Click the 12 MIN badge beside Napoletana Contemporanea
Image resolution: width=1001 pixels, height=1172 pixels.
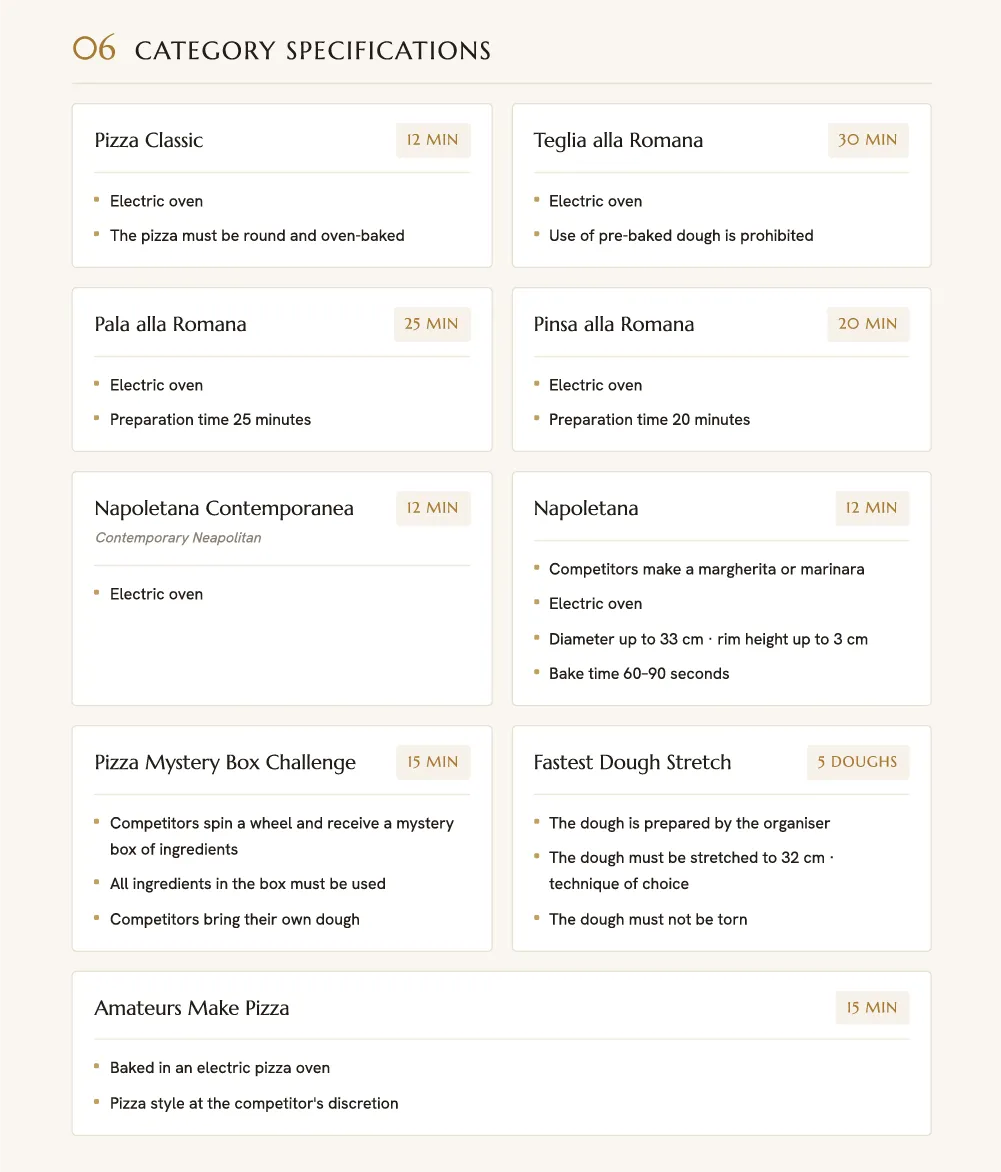(x=433, y=508)
